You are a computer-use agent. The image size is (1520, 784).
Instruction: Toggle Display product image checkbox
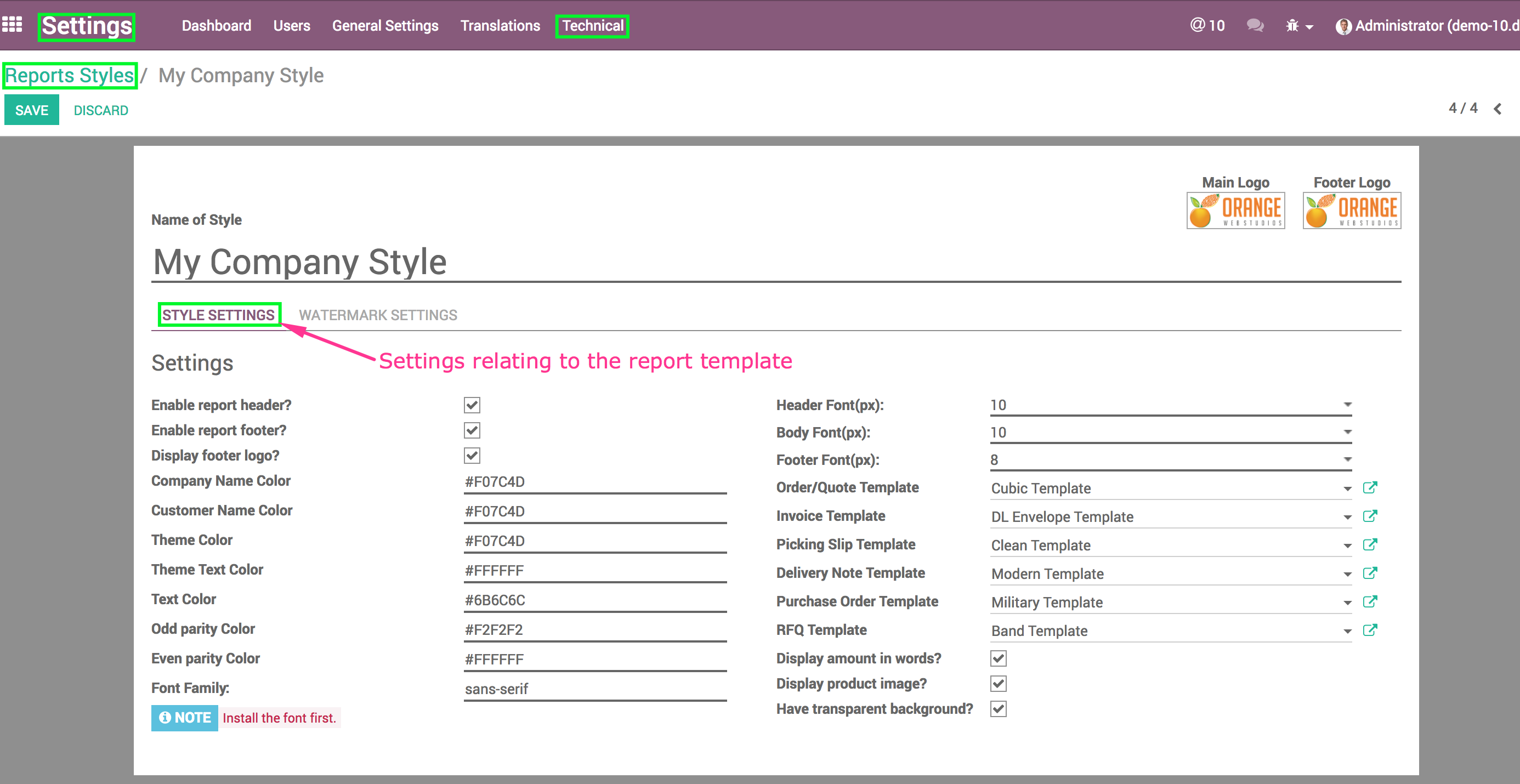[999, 684]
